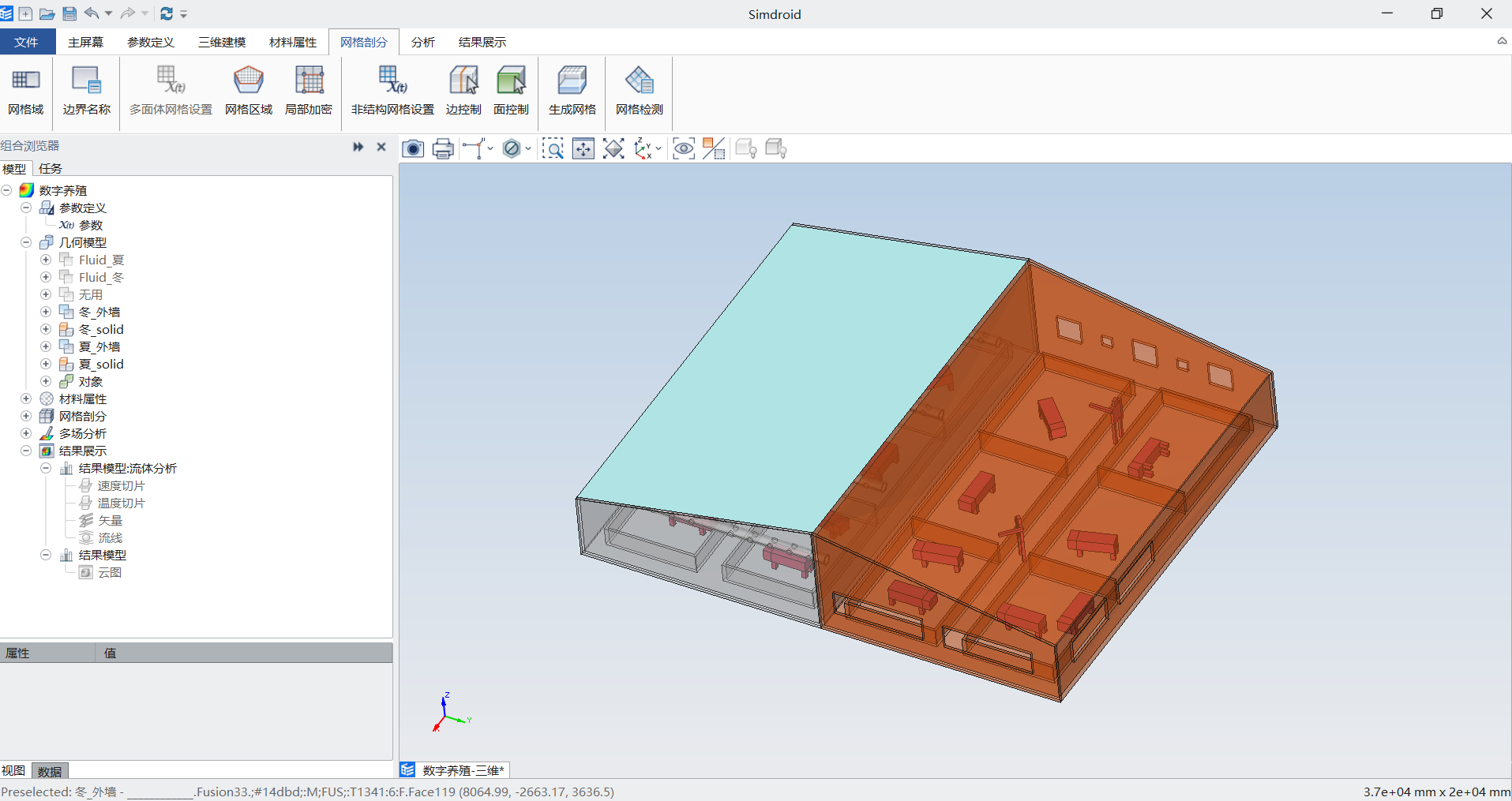This screenshot has width=1512, height=801.
Task: Switch to the 材料属性 ribbon tab
Action: 293,42
